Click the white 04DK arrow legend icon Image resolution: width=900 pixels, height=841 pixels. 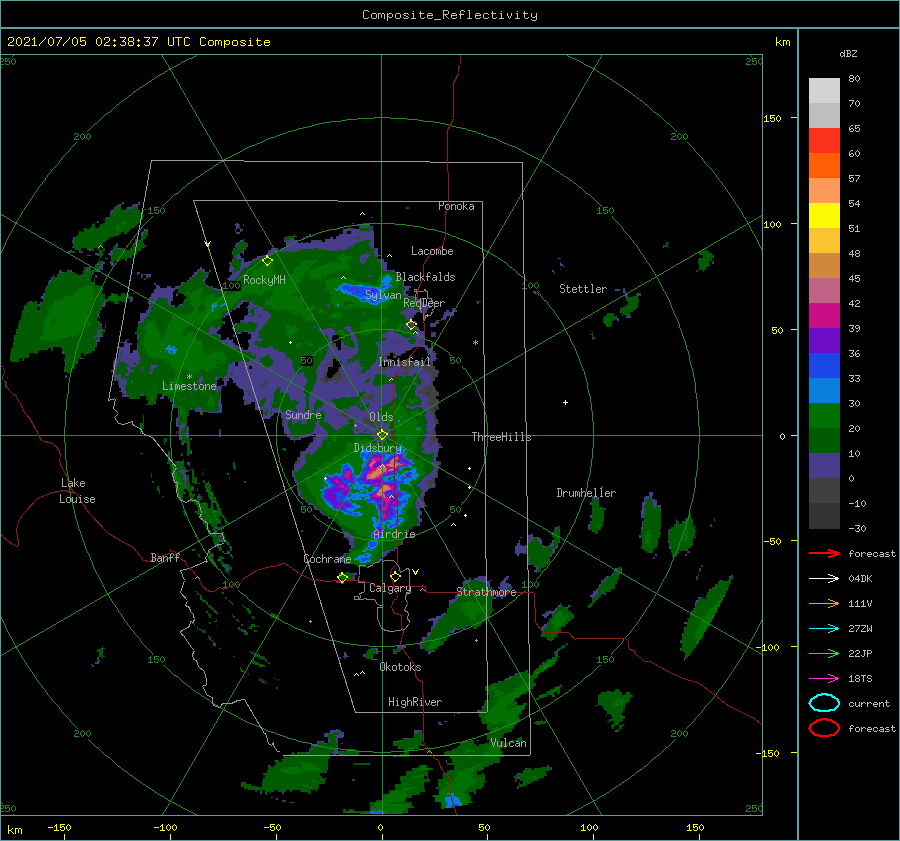click(824, 579)
